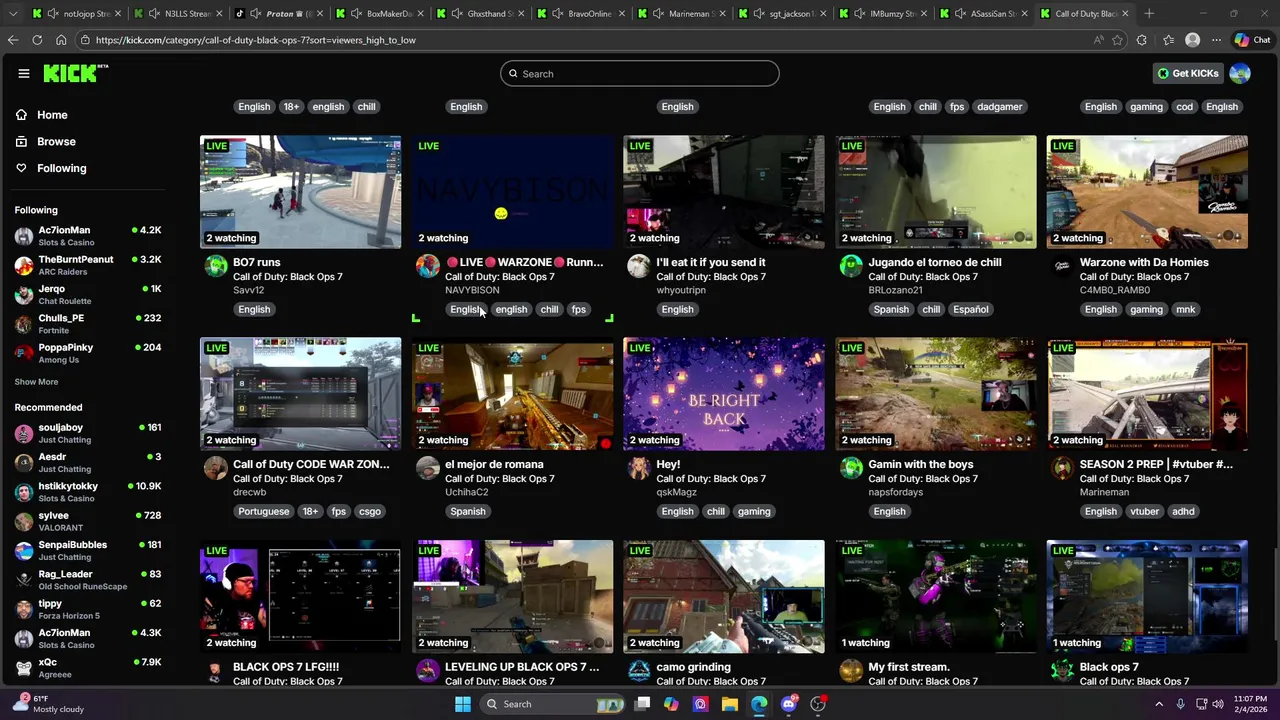Click qskMagz channel avatar
Image resolution: width=1280 pixels, height=720 pixels.
point(638,468)
